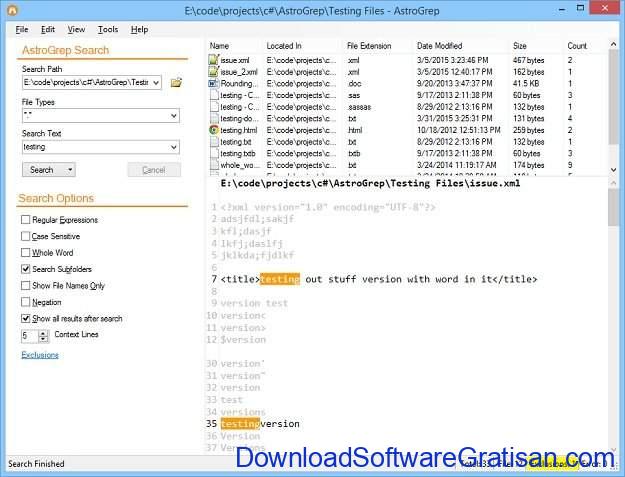The height and width of the screenshot is (477, 625).
Task: Select the .sassas file icon
Action: [214, 107]
